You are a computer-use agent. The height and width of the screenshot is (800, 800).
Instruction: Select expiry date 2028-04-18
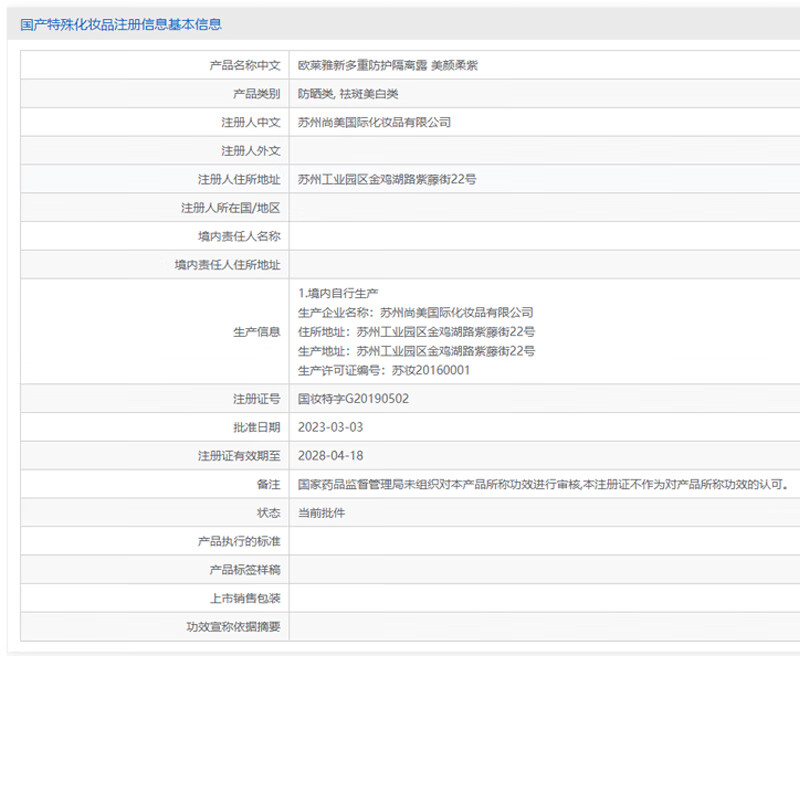pos(330,456)
